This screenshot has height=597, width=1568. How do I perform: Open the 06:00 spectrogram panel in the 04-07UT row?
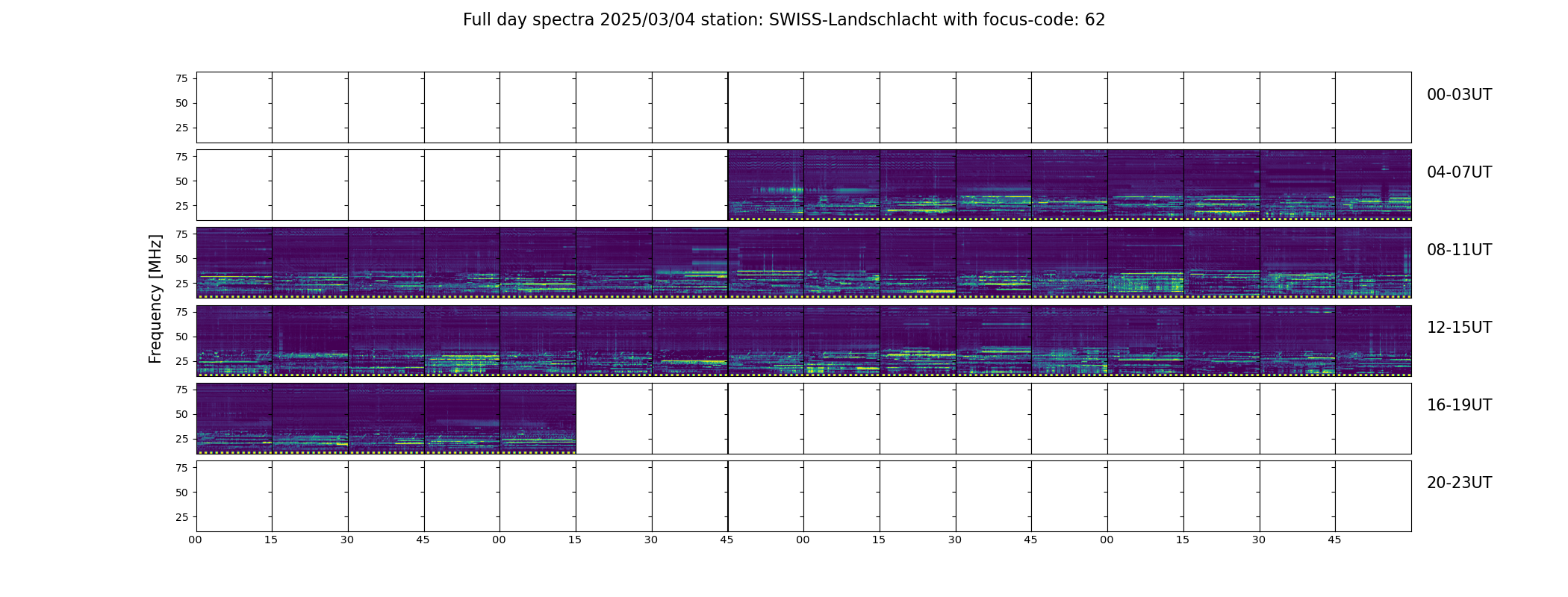tap(841, 185)
